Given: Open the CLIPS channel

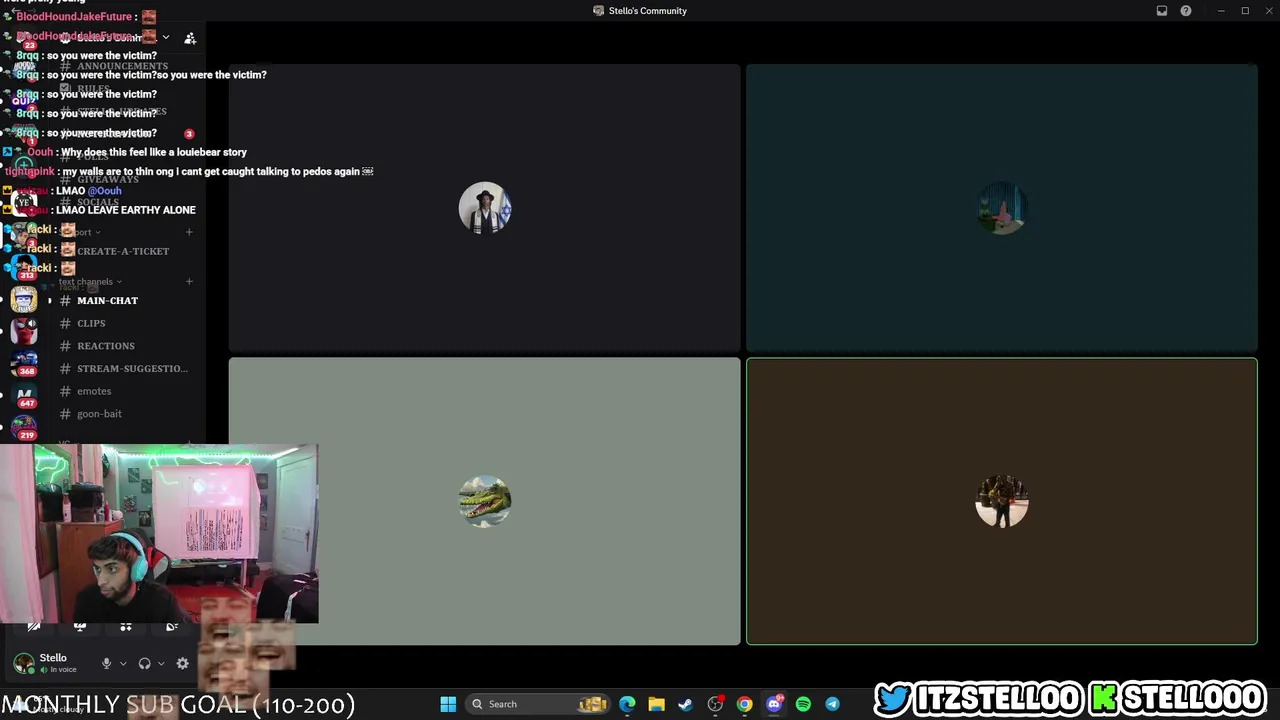Looking at the screenshot, I should pyautogui.click(x=125, y=323).
